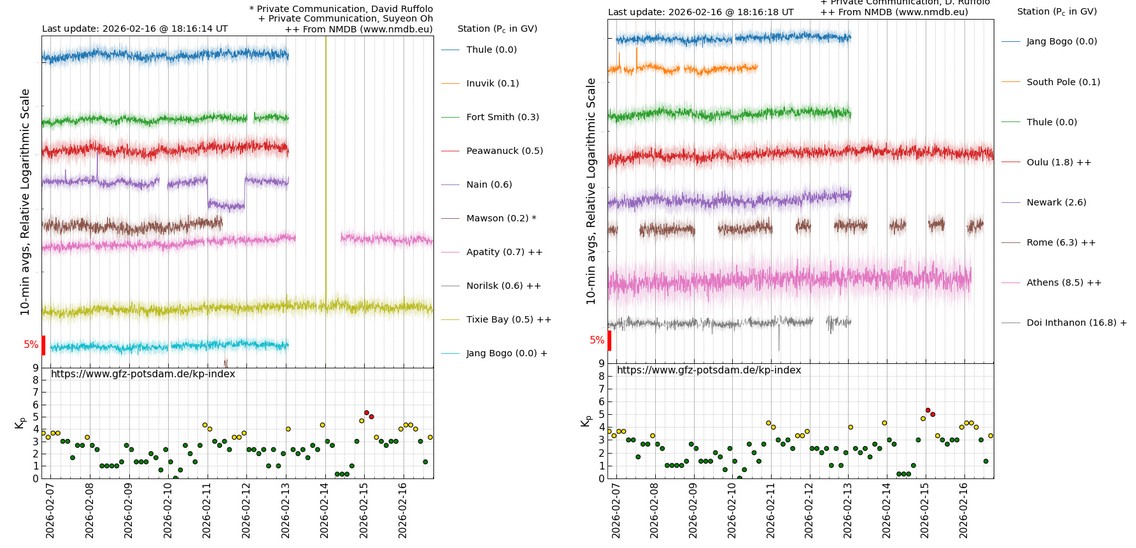Click the NMDB (www.nmdb.eu) credit above the left plot
This screenshot has height=548, width=1136.
[x=366, y=30]
